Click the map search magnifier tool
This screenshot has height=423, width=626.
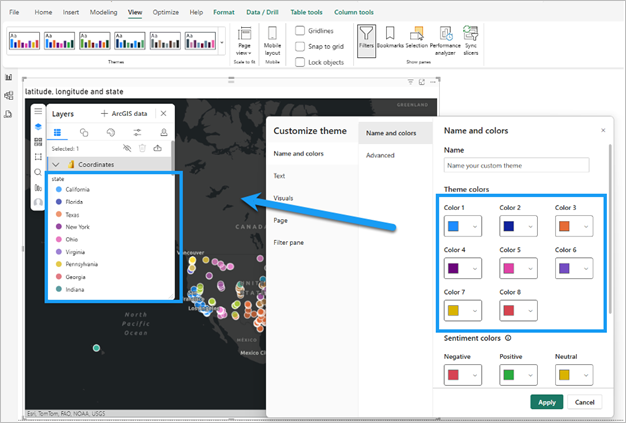tap(38, 172)
